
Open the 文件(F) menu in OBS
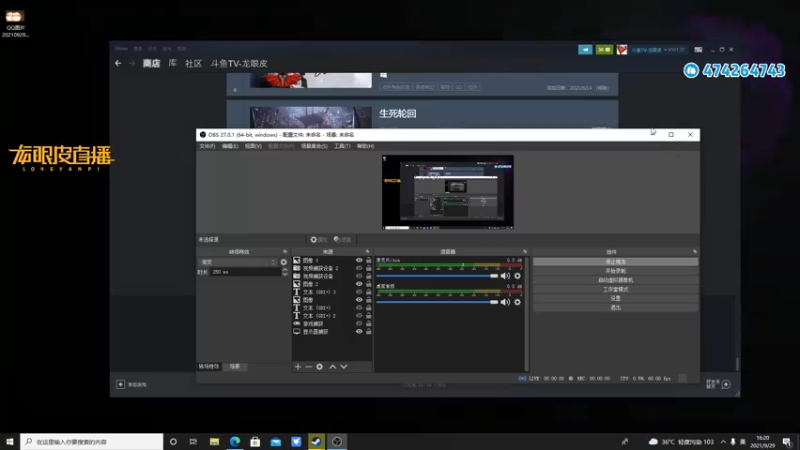(207, 146)
